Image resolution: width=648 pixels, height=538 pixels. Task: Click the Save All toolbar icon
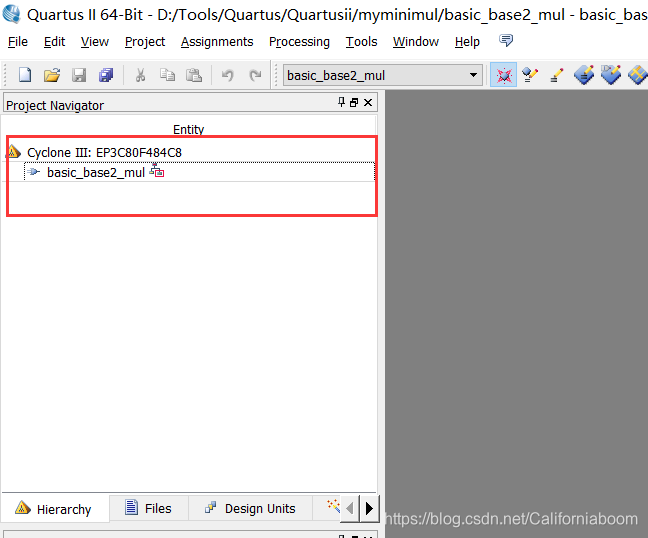click(x=106, y=75)
